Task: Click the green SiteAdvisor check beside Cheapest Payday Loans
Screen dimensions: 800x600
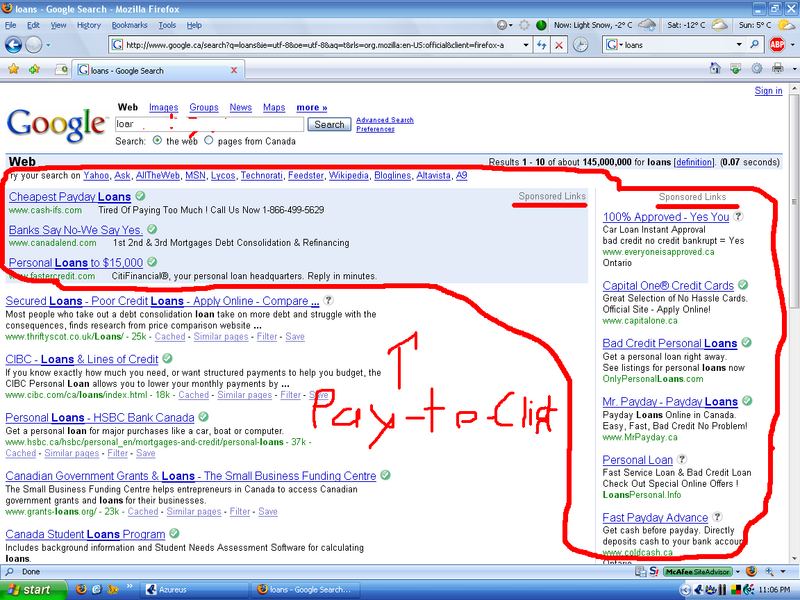Action: (x=140, y=196)
